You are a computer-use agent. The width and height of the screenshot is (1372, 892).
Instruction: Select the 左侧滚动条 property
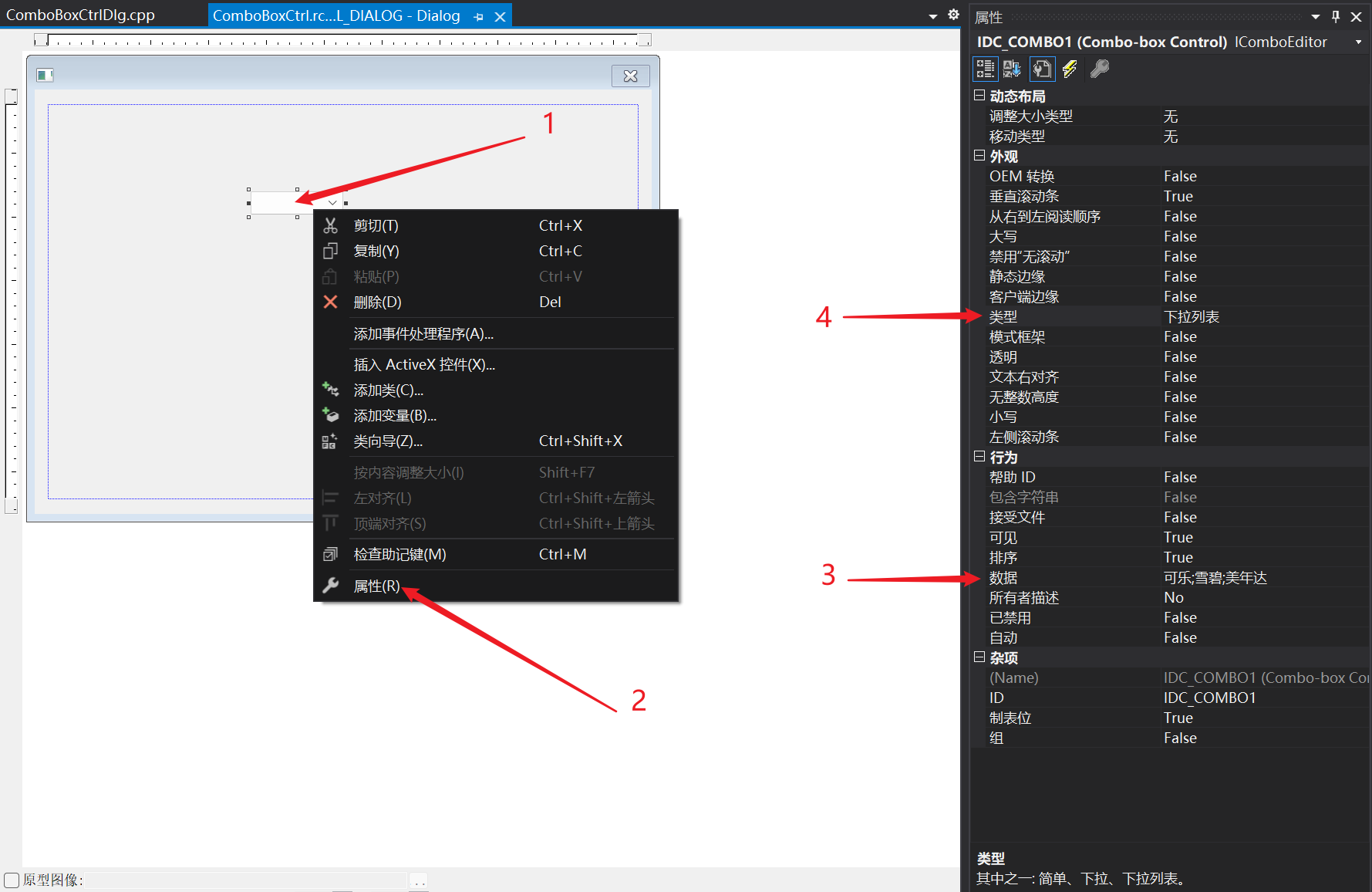(1170, 437)
